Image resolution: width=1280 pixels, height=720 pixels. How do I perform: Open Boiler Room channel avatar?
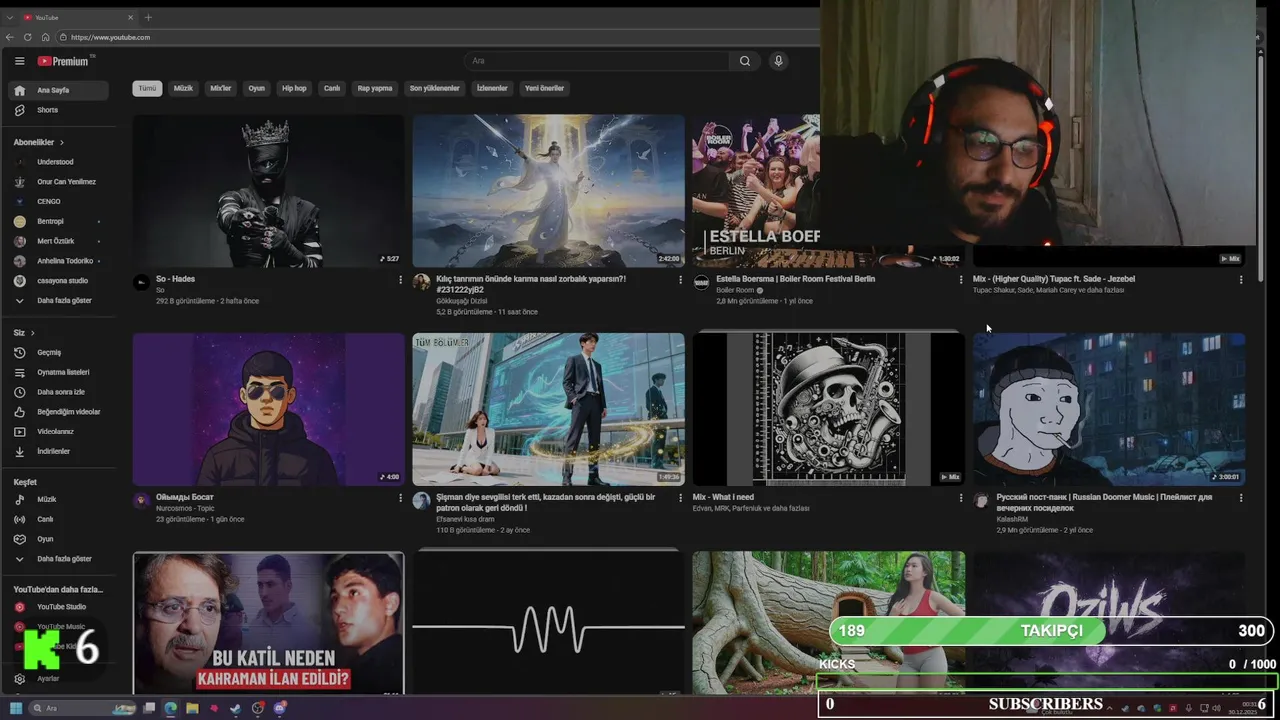702,283
